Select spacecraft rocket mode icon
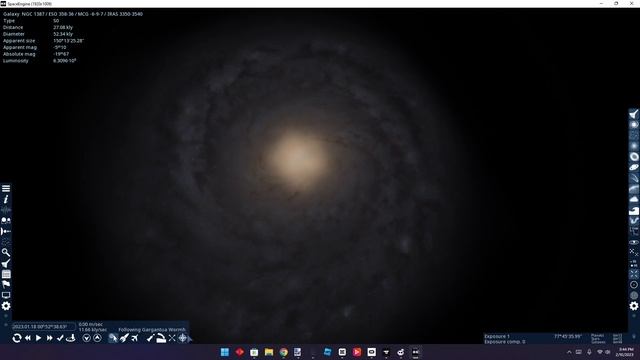 point(124,338)
